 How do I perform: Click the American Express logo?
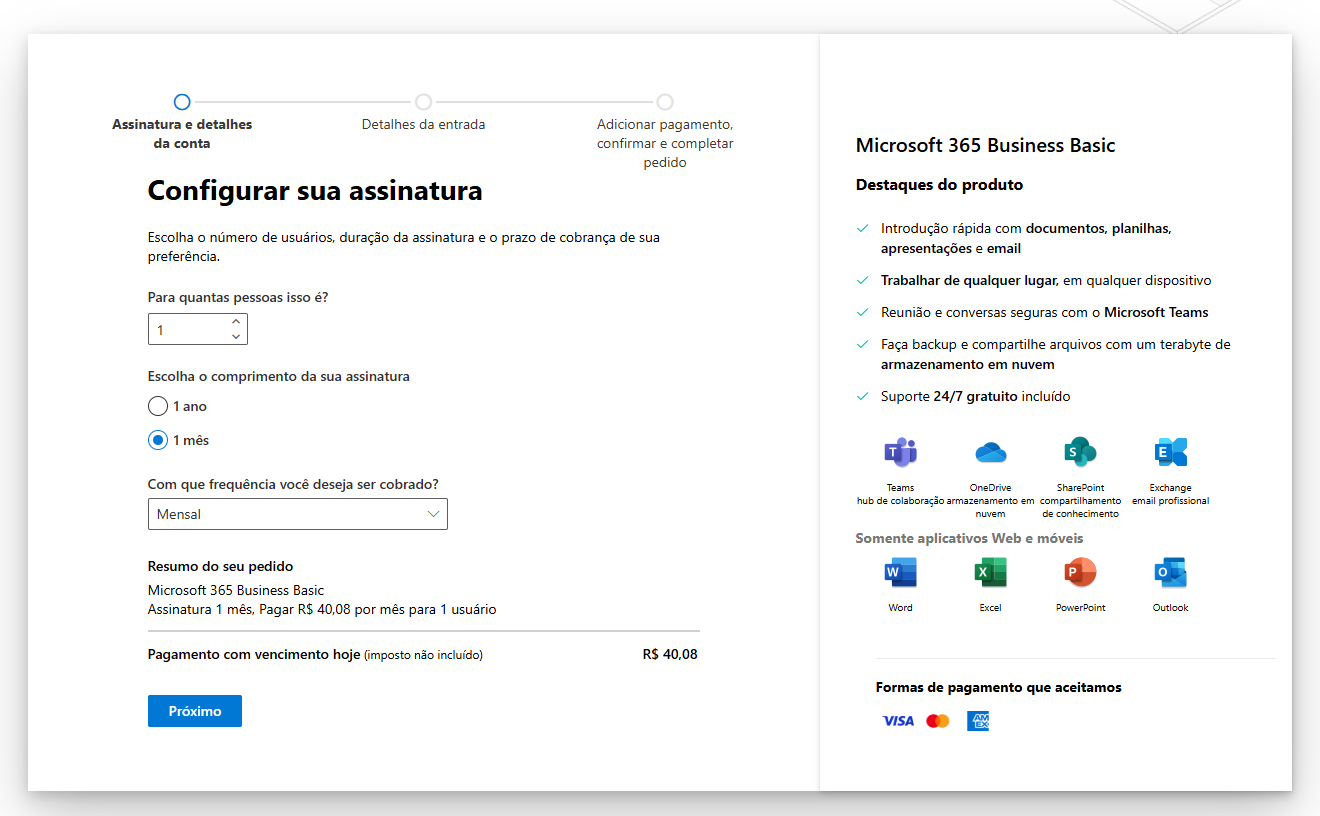(x=978, y=721)
